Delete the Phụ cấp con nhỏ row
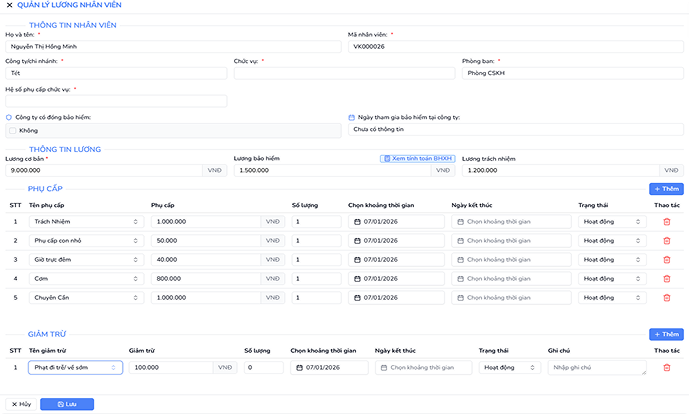 pos(667,240)
